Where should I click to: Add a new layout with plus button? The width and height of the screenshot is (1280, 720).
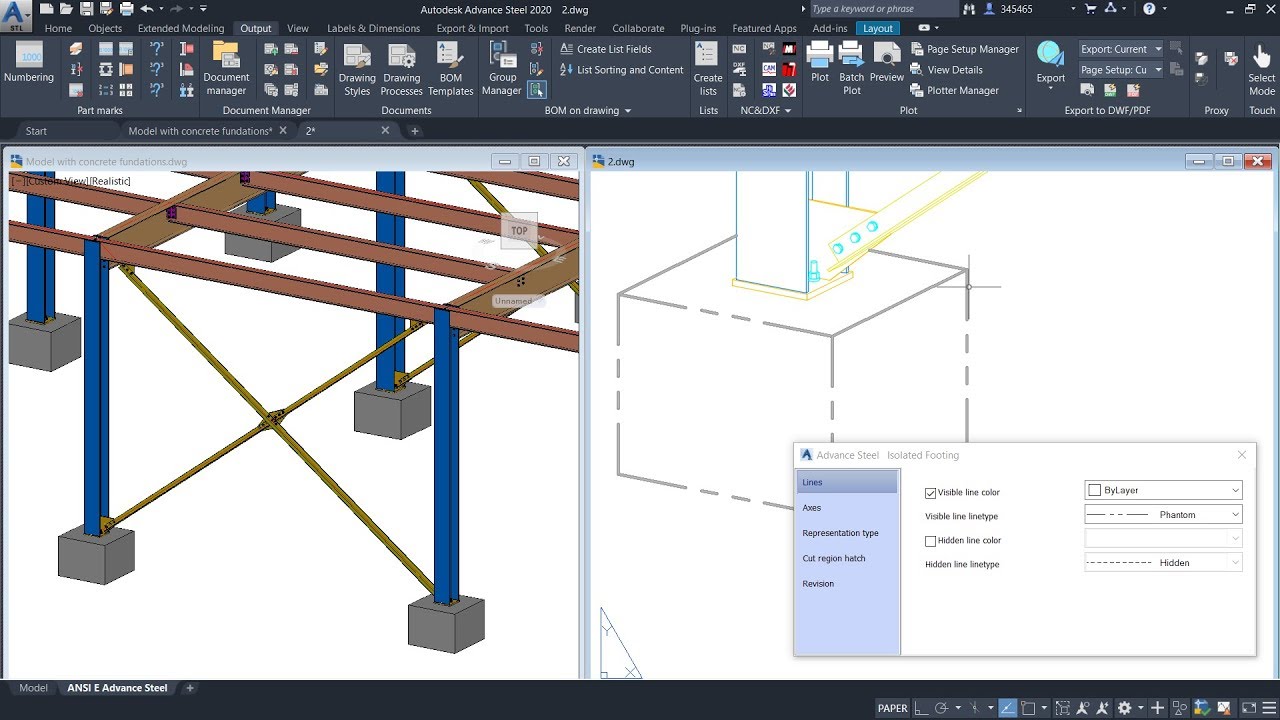click(190, 688)
